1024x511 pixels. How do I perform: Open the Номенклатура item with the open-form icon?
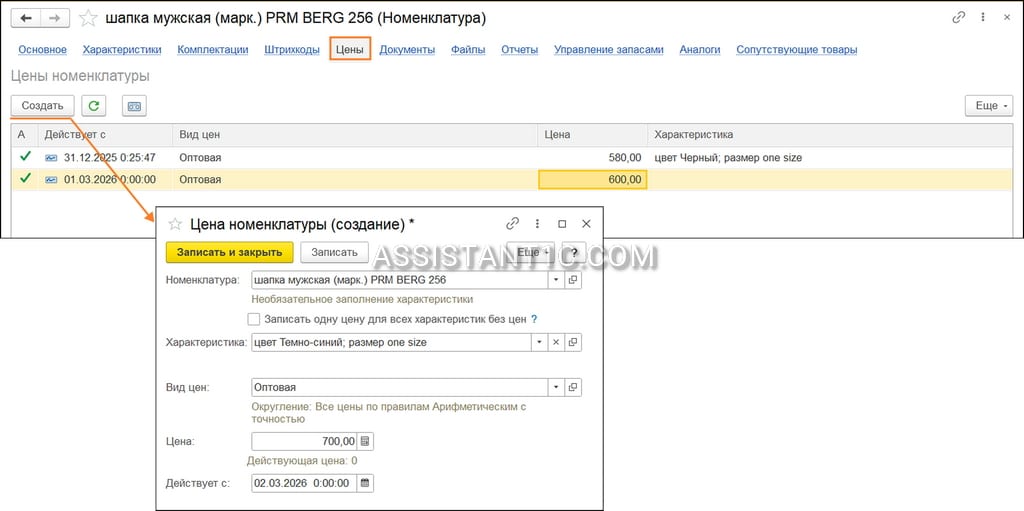tap(573, 280)
